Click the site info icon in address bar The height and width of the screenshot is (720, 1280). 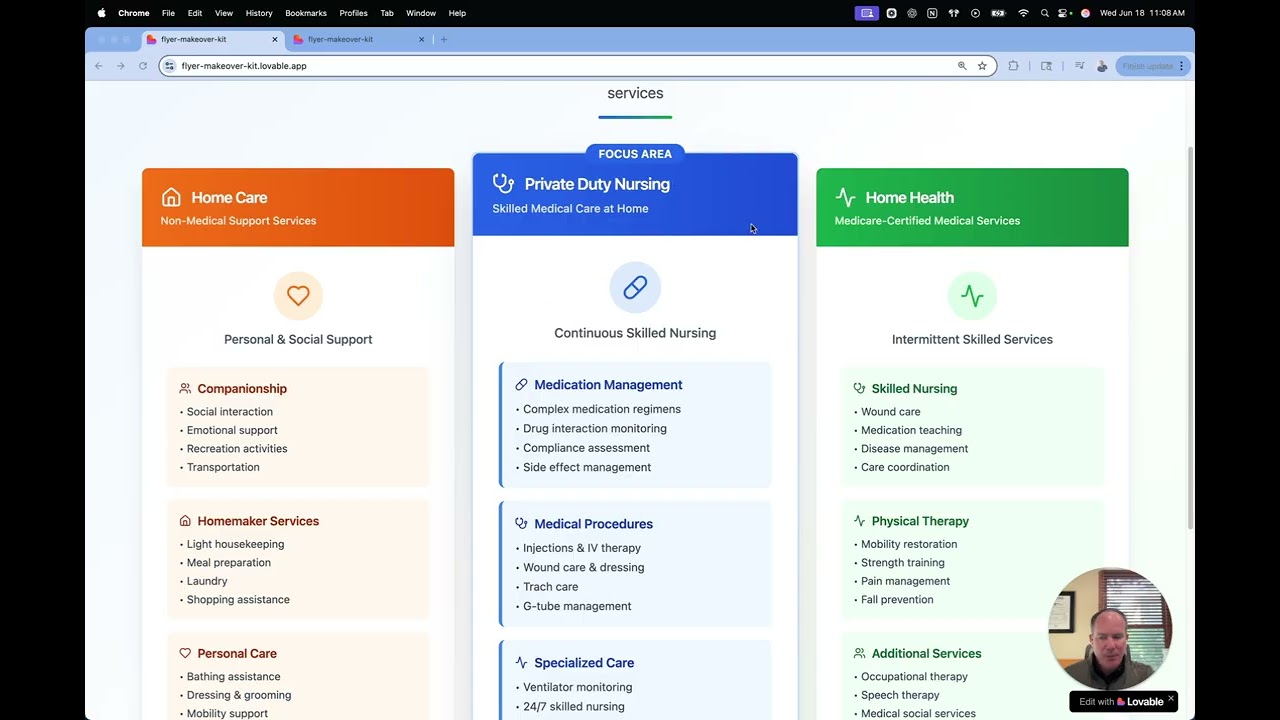point(170,66)
